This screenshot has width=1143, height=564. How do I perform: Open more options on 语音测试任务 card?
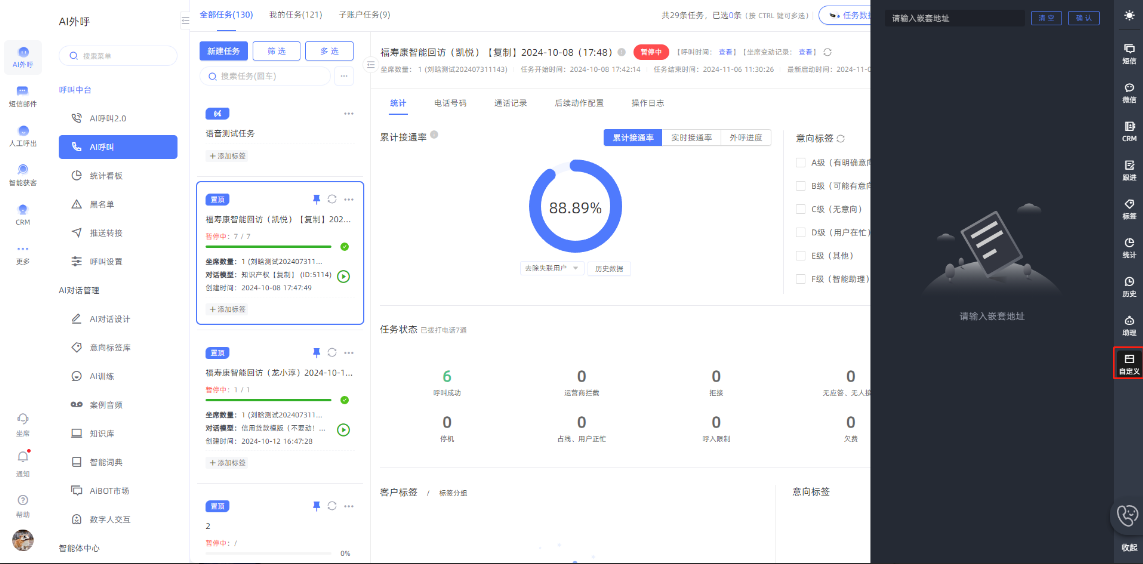point(348,113)
